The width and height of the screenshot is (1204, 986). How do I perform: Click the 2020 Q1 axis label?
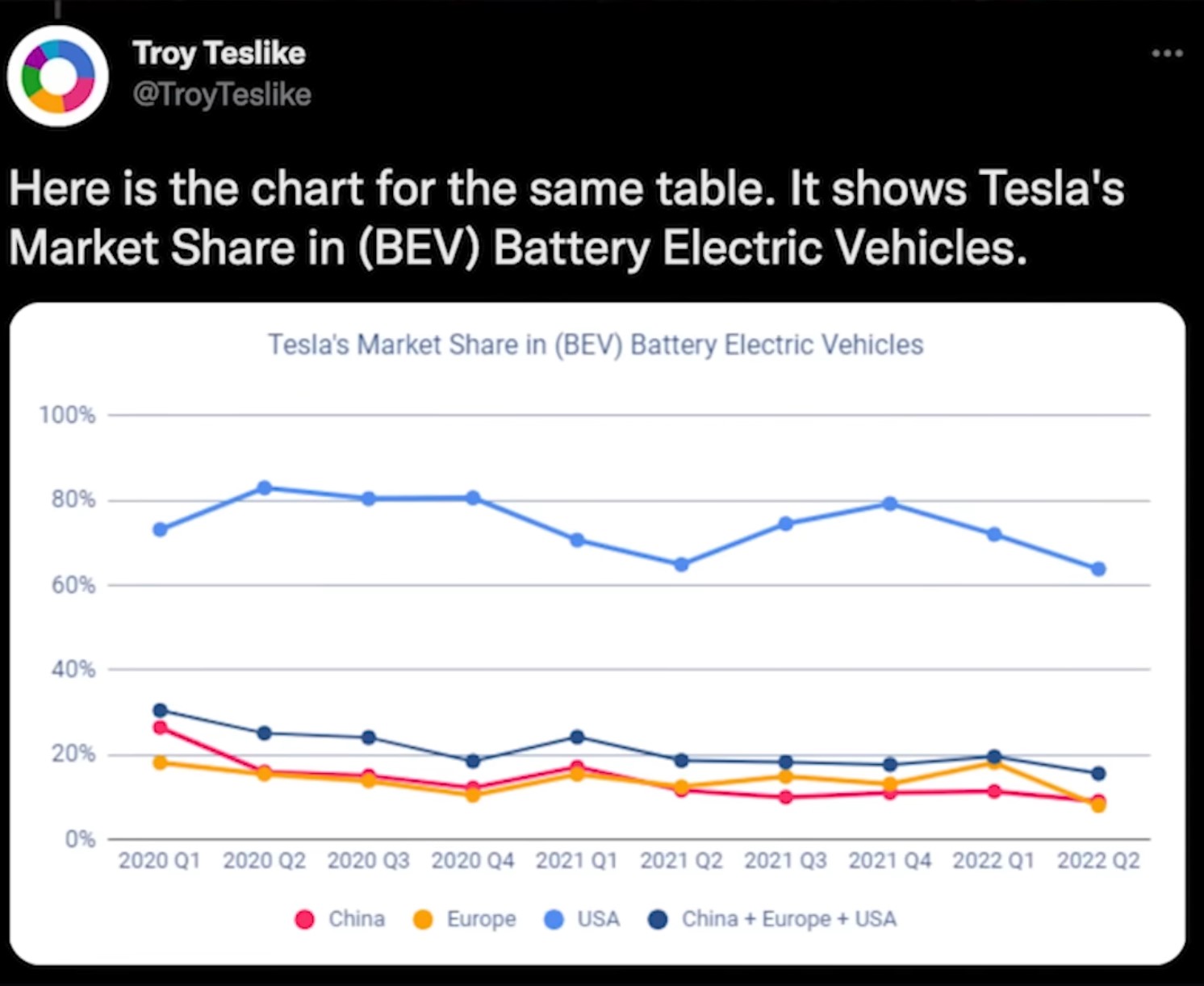(x=160, y=860)
